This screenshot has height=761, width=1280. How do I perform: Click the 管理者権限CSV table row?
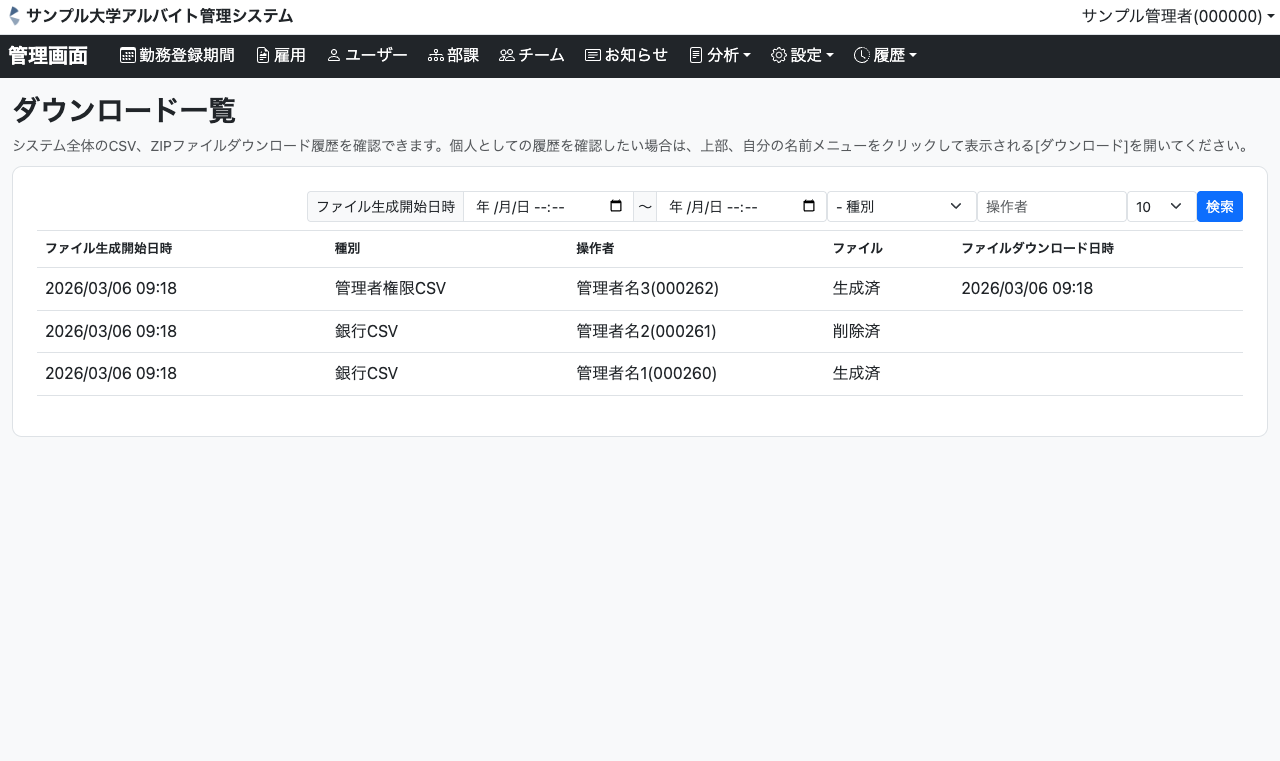click(x=390, y=289)
